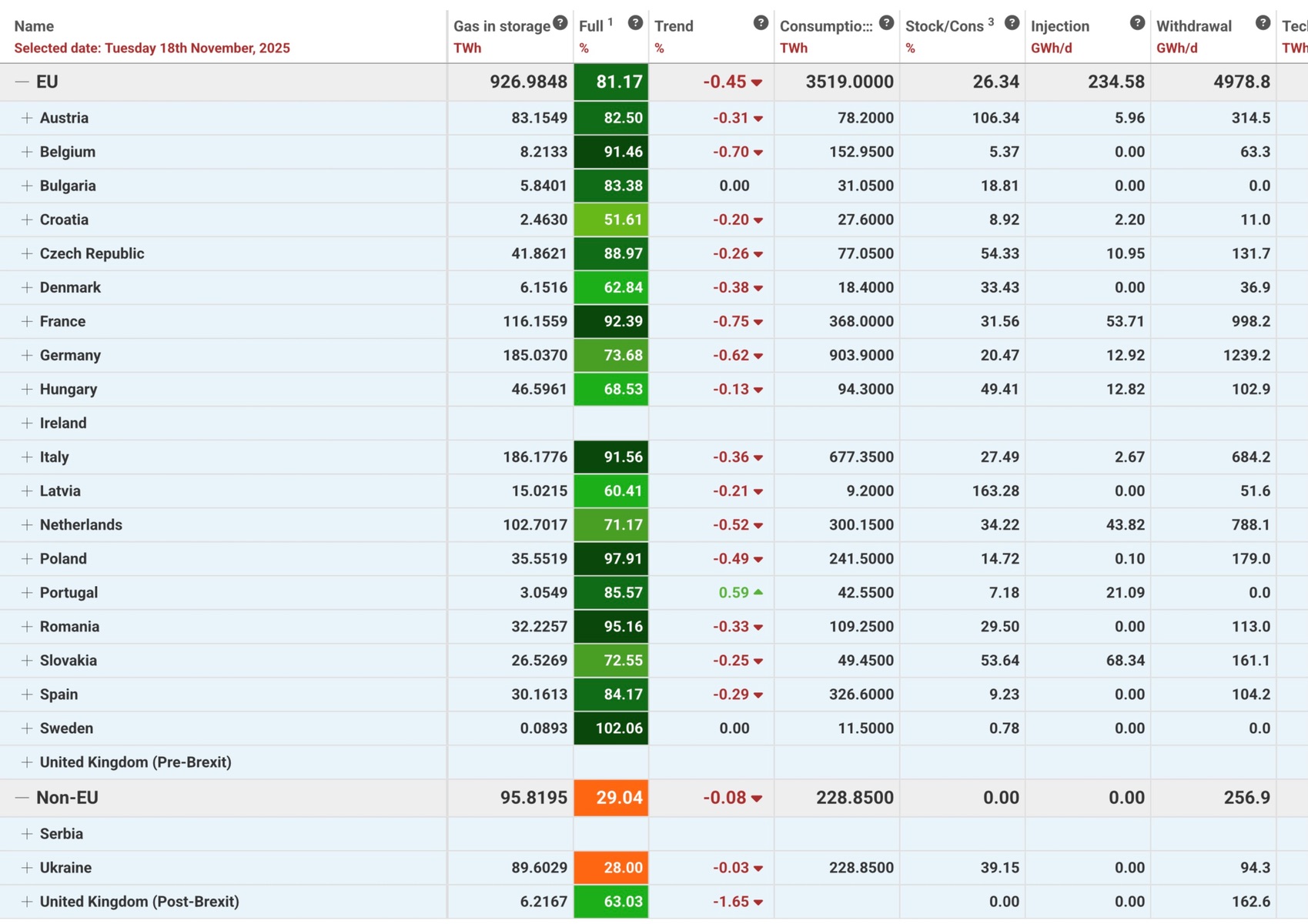Collapse the Non-EU group row
This screenshot has height=924, width=1308.
22,798
